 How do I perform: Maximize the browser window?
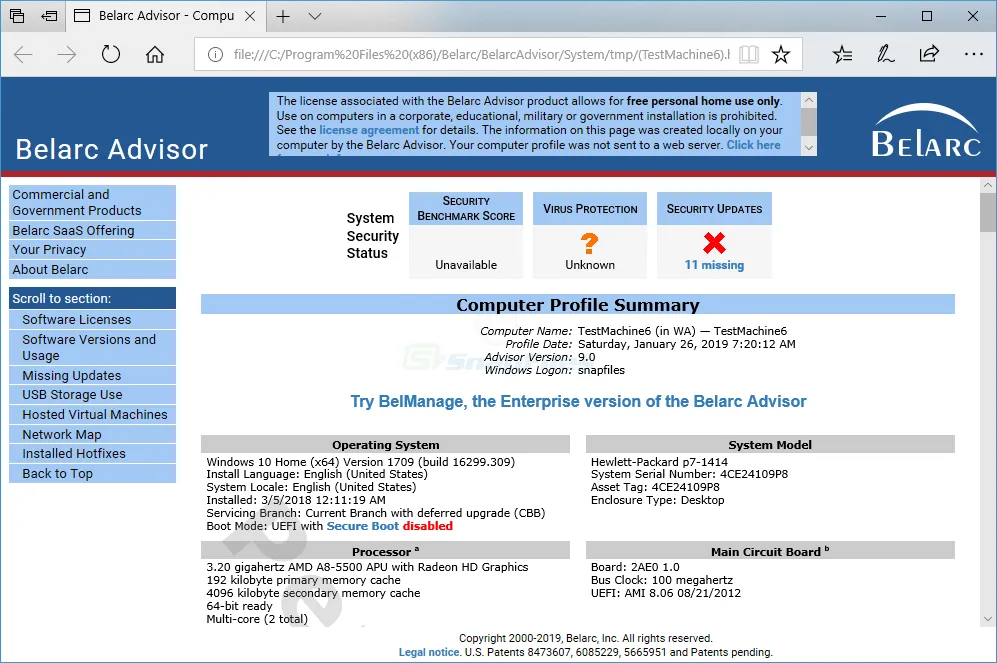coord(927,17)
